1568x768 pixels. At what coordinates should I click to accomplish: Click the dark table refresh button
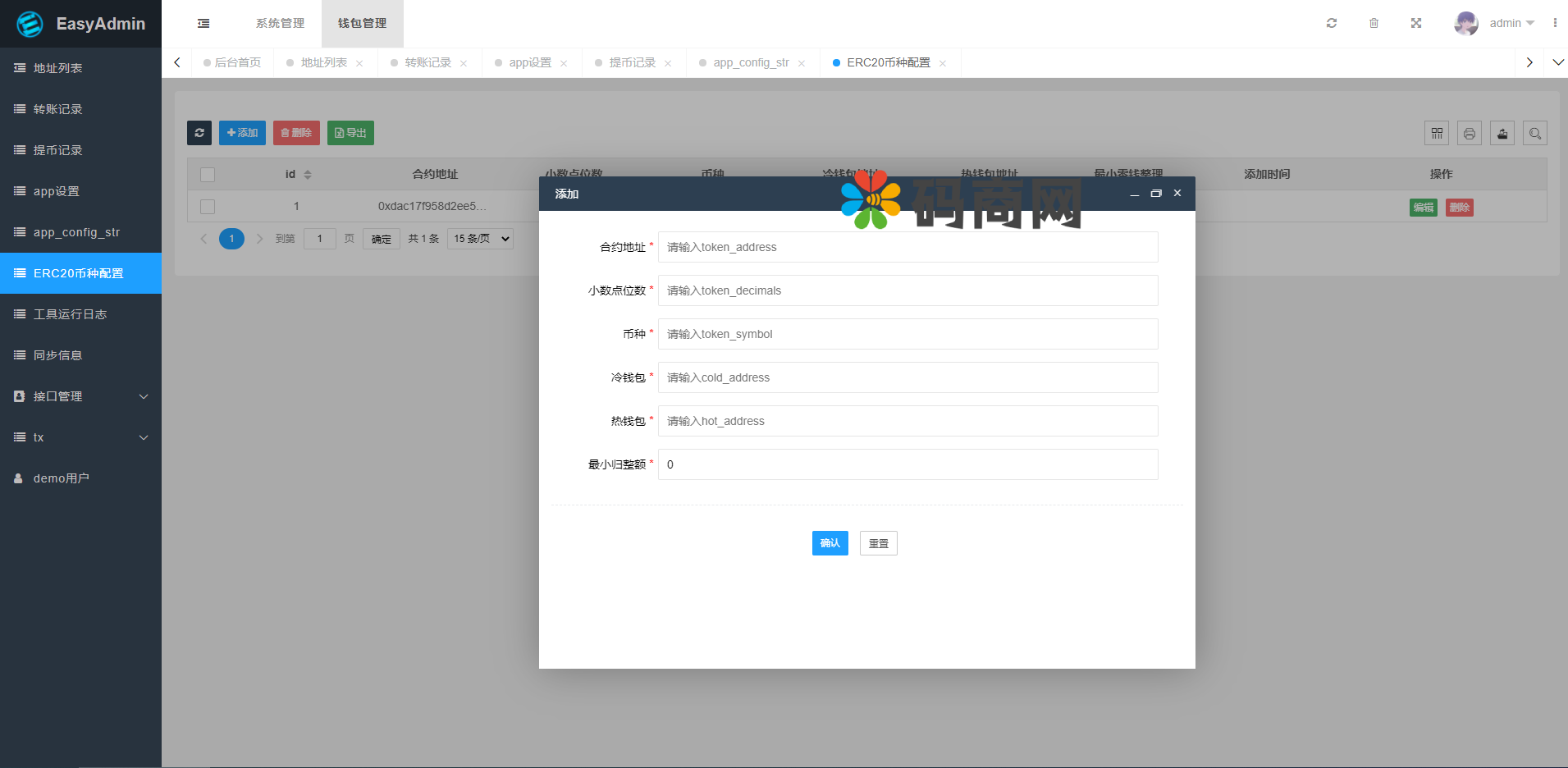[199, 133]
